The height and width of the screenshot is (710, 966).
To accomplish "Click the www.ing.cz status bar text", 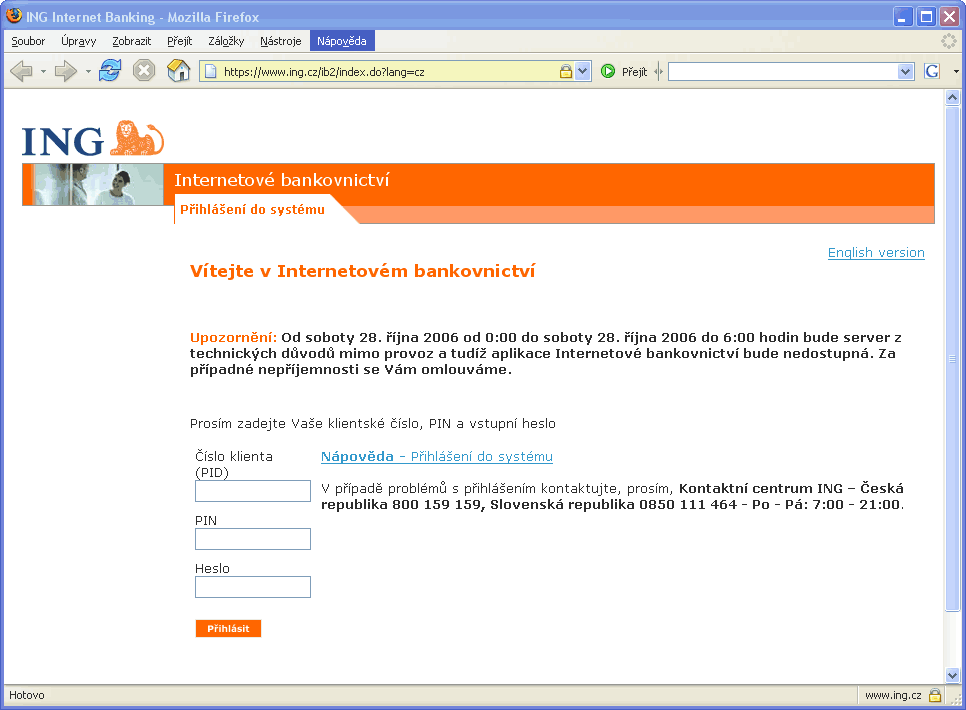I will (x=893, y=695).
